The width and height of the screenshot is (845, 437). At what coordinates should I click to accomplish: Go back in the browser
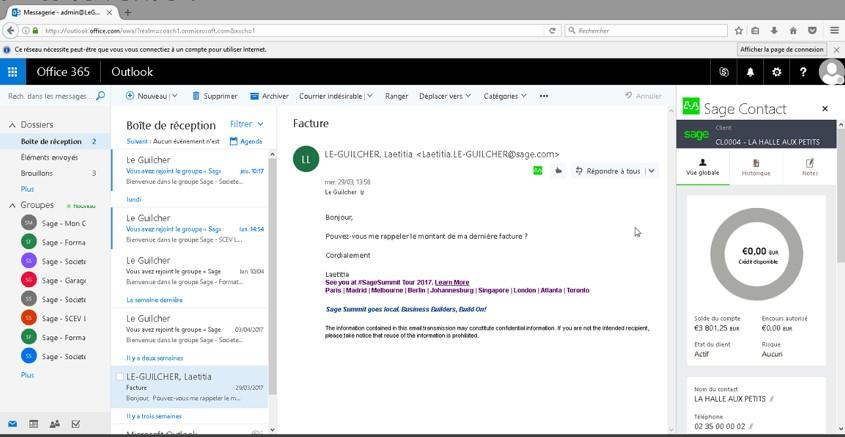pyautogui.click(x=11, y=31)
